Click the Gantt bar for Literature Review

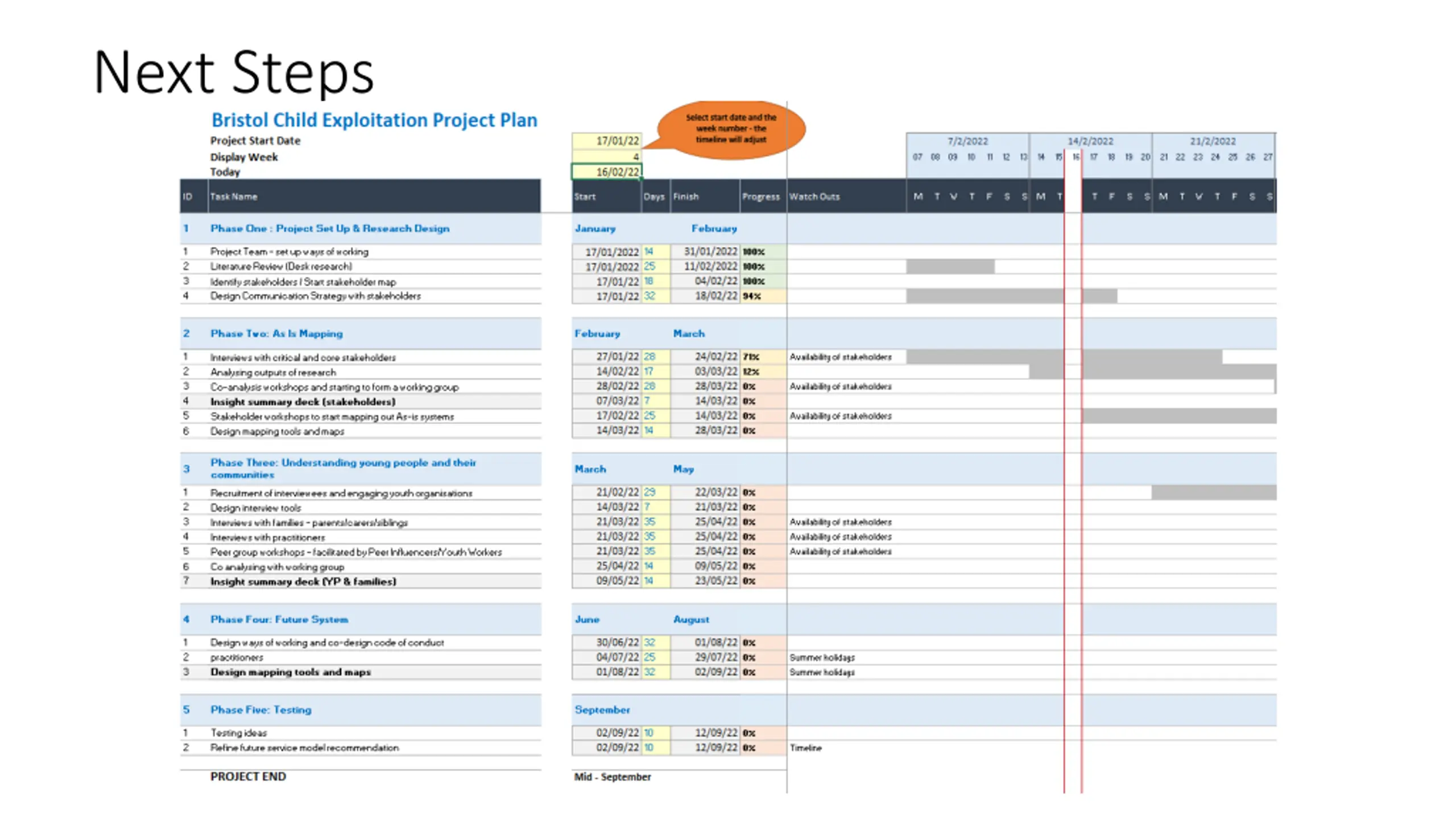[950, 266]
